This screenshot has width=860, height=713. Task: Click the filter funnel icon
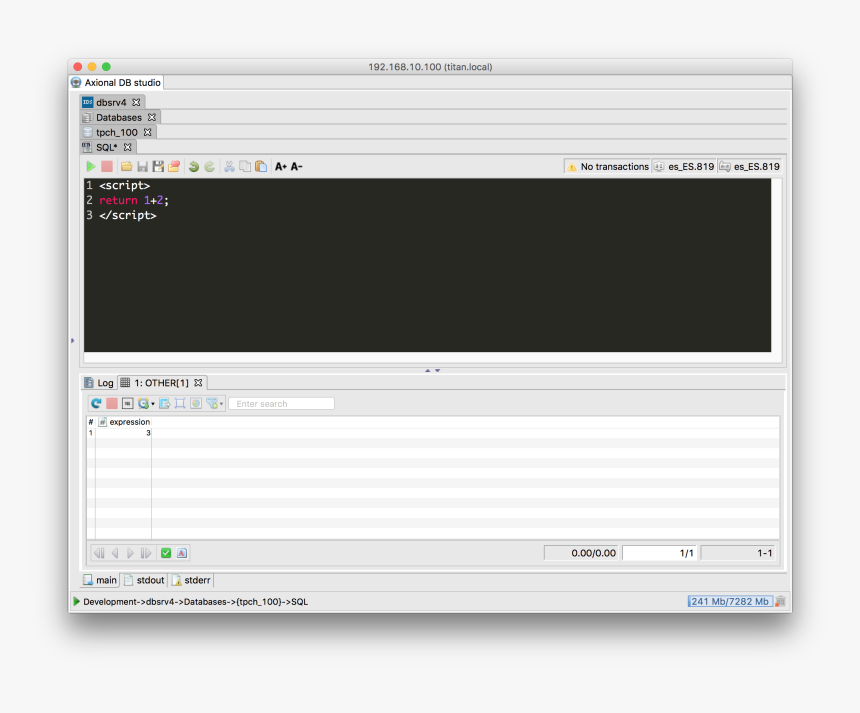212,404
